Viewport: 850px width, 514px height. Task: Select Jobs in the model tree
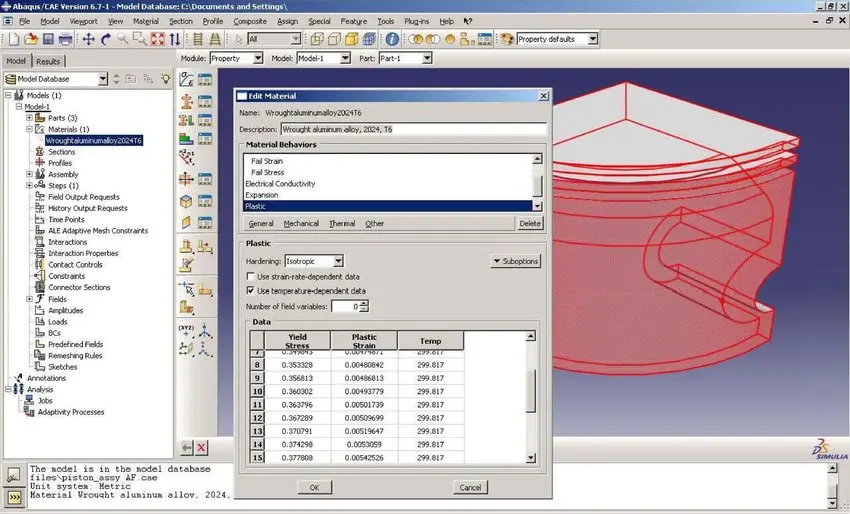pyautogui.click(x=45, y=401)
